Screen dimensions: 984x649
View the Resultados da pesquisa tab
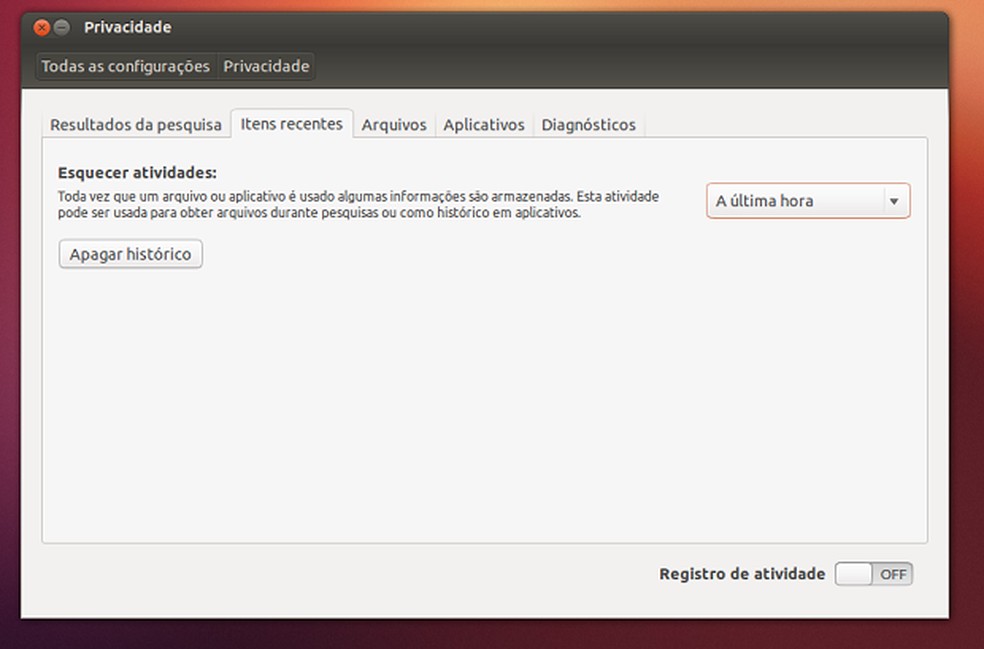click(136, 125)
